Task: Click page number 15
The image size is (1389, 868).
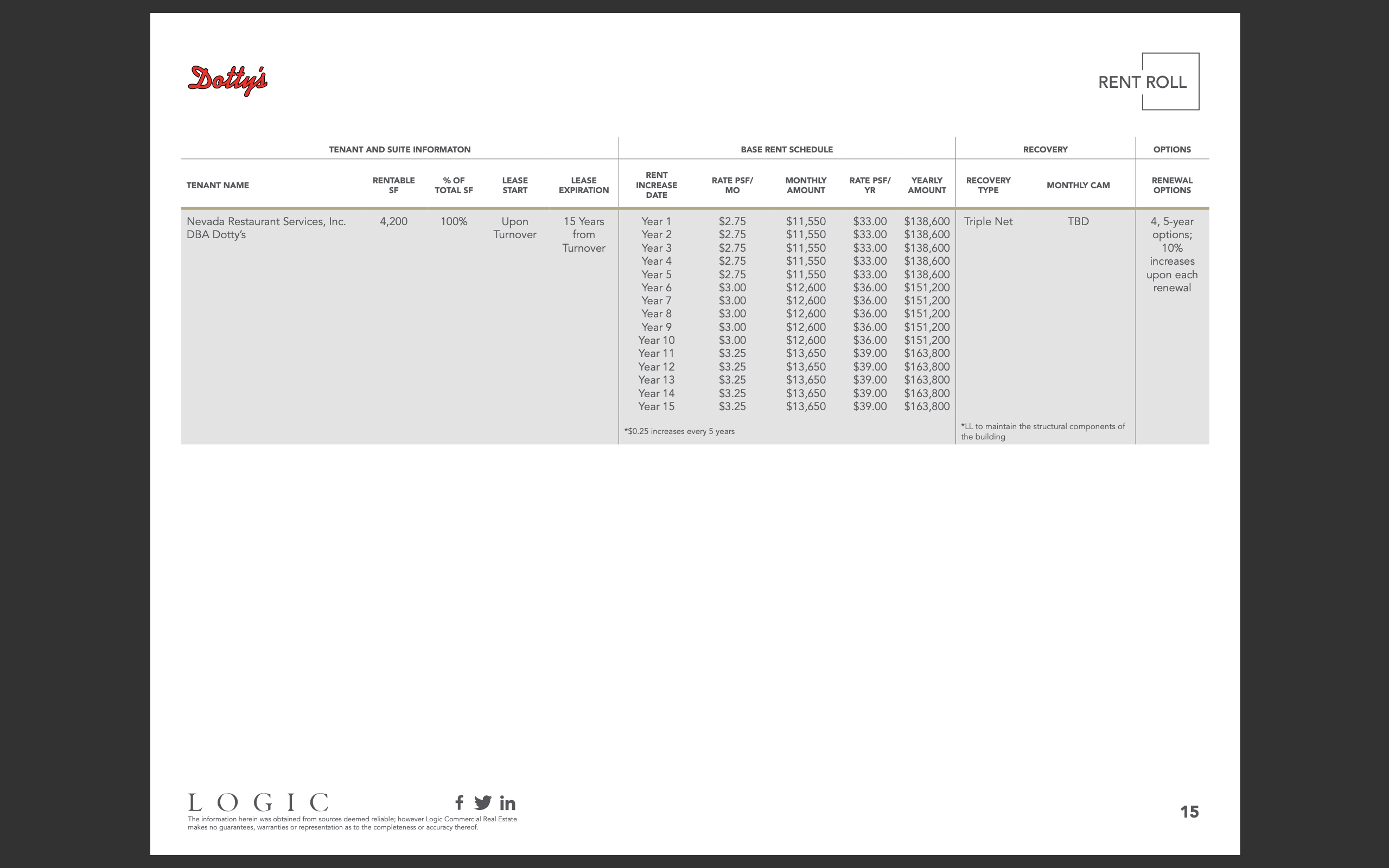Action: pos(1189,811)
